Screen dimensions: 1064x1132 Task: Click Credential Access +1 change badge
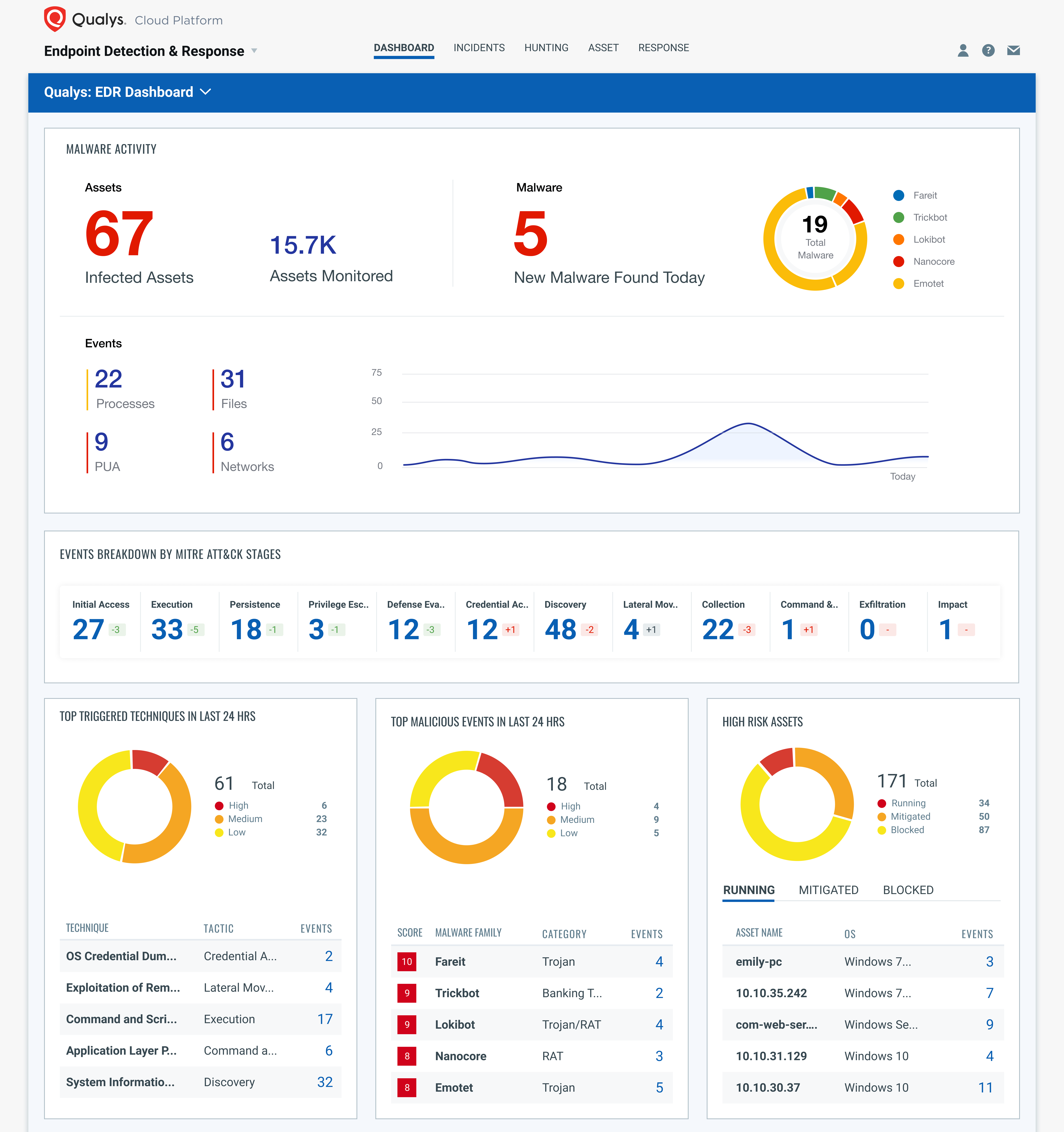[x=510, y=630]
